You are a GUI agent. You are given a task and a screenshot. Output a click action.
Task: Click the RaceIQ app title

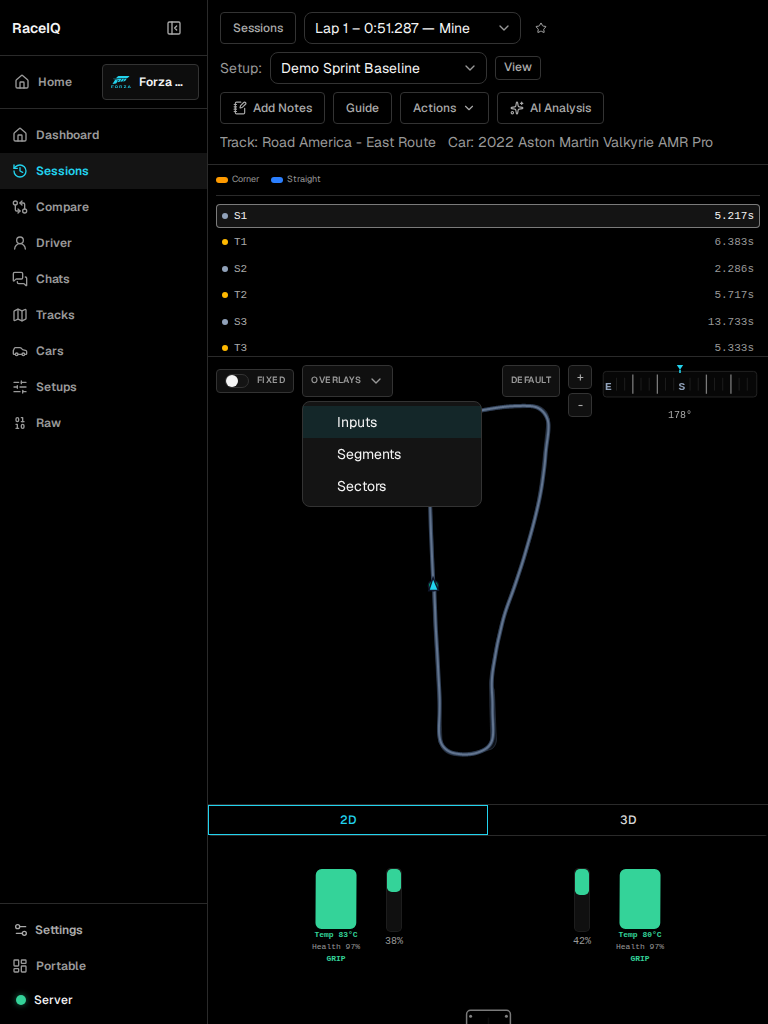[x=37, y=28]
